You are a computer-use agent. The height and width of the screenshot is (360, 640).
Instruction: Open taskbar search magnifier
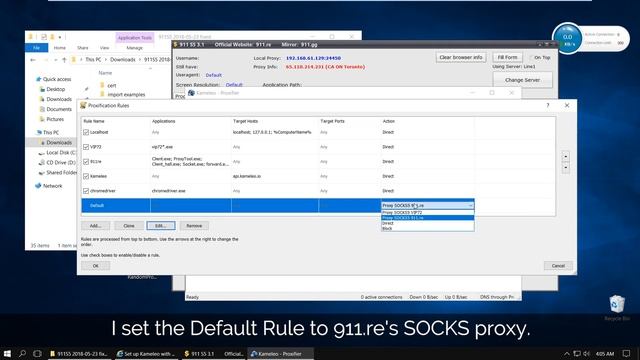pos(22,353)
